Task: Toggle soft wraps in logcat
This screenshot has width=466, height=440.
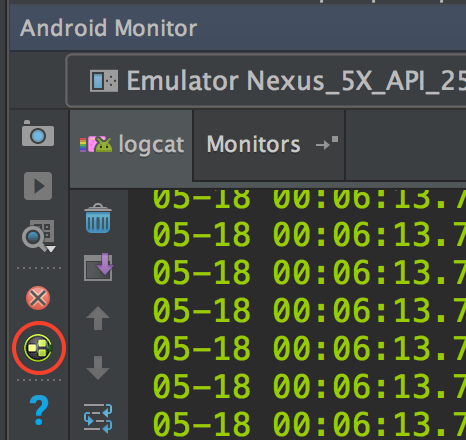Action: coord(98,418)
